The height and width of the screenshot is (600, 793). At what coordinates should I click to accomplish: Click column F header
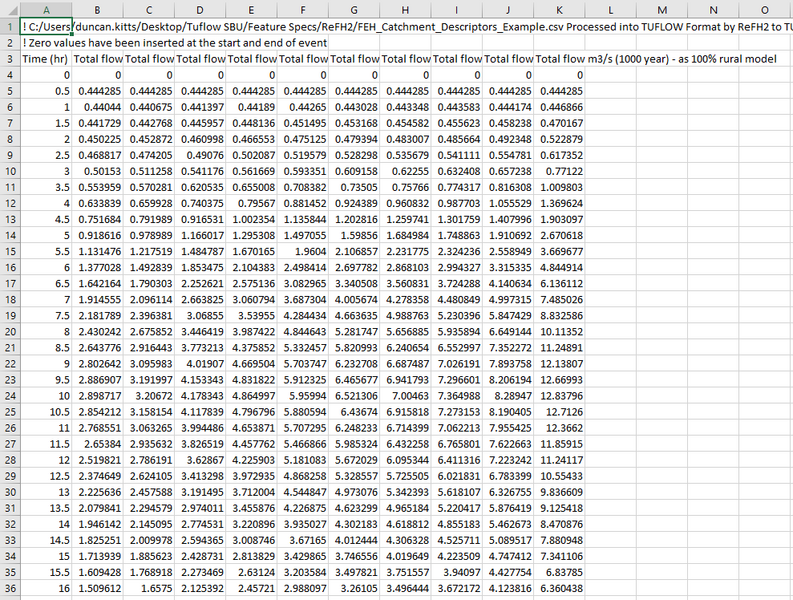click(x=303, y=9)
